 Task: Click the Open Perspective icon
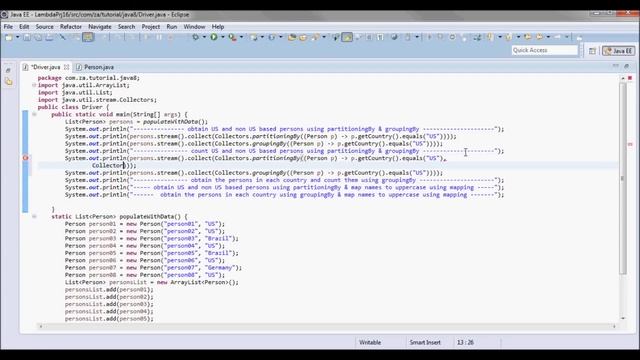coord(592,51)
